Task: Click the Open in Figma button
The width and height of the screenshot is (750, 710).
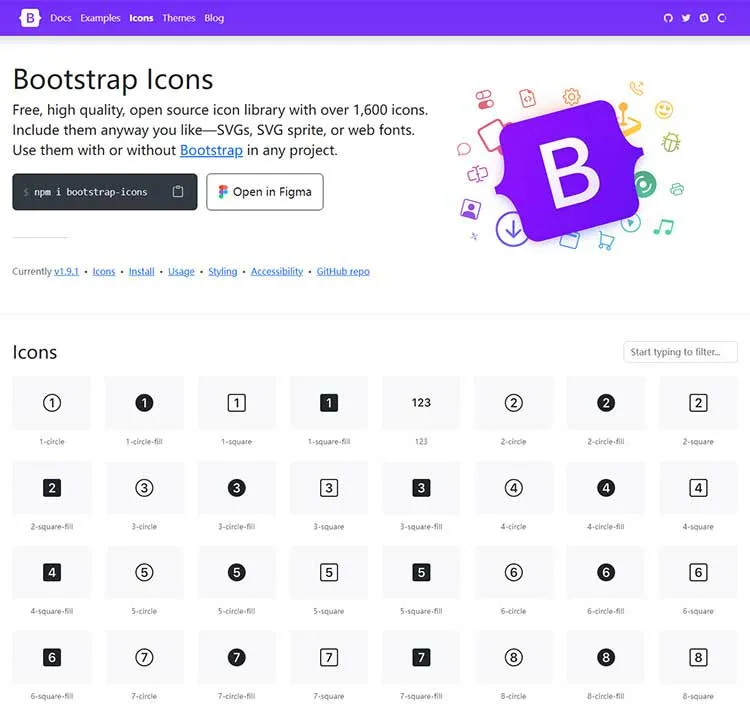Action: click(265, 192)
